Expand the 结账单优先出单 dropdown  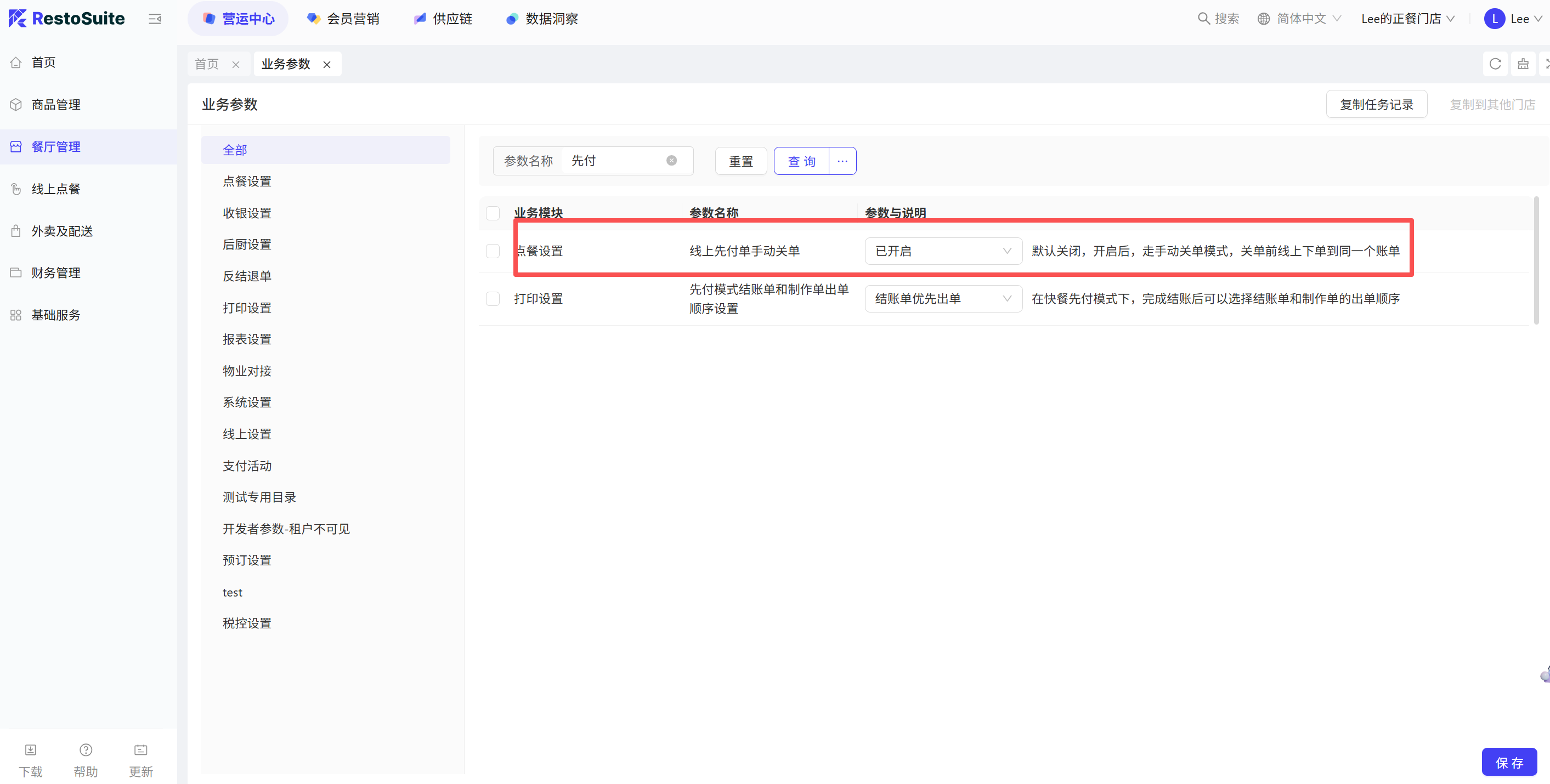pyautogui.click(x=943, y=298)
